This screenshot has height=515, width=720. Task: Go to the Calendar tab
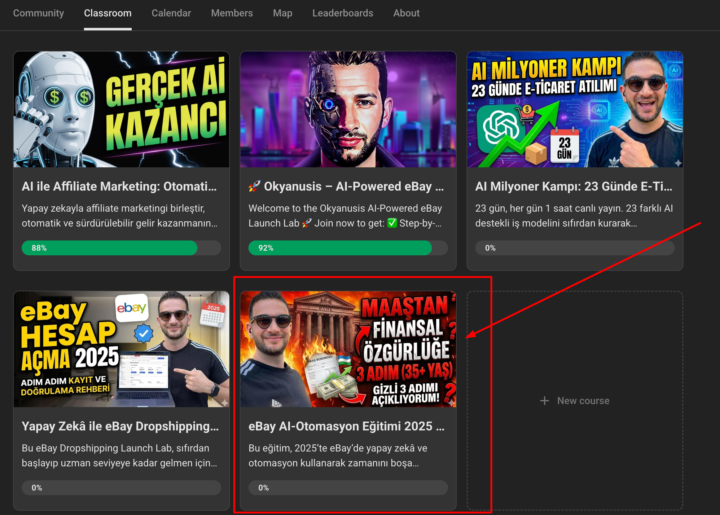171,13
